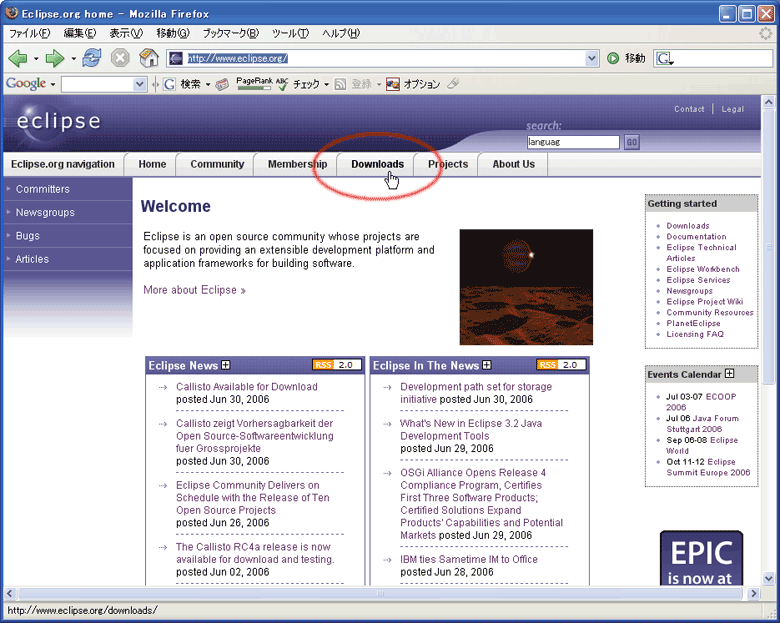This screenshot has height=623, width=780.
Task: Open the Google logo dropdown arrow
Action: coord(53,84)
